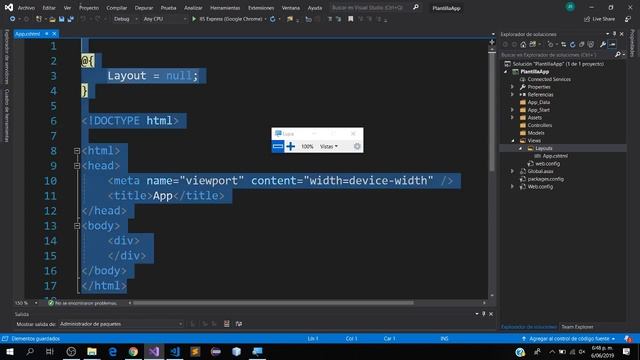640x360 pixels.
Task: Click the Sync with Active Document icon
Action: 564,44
